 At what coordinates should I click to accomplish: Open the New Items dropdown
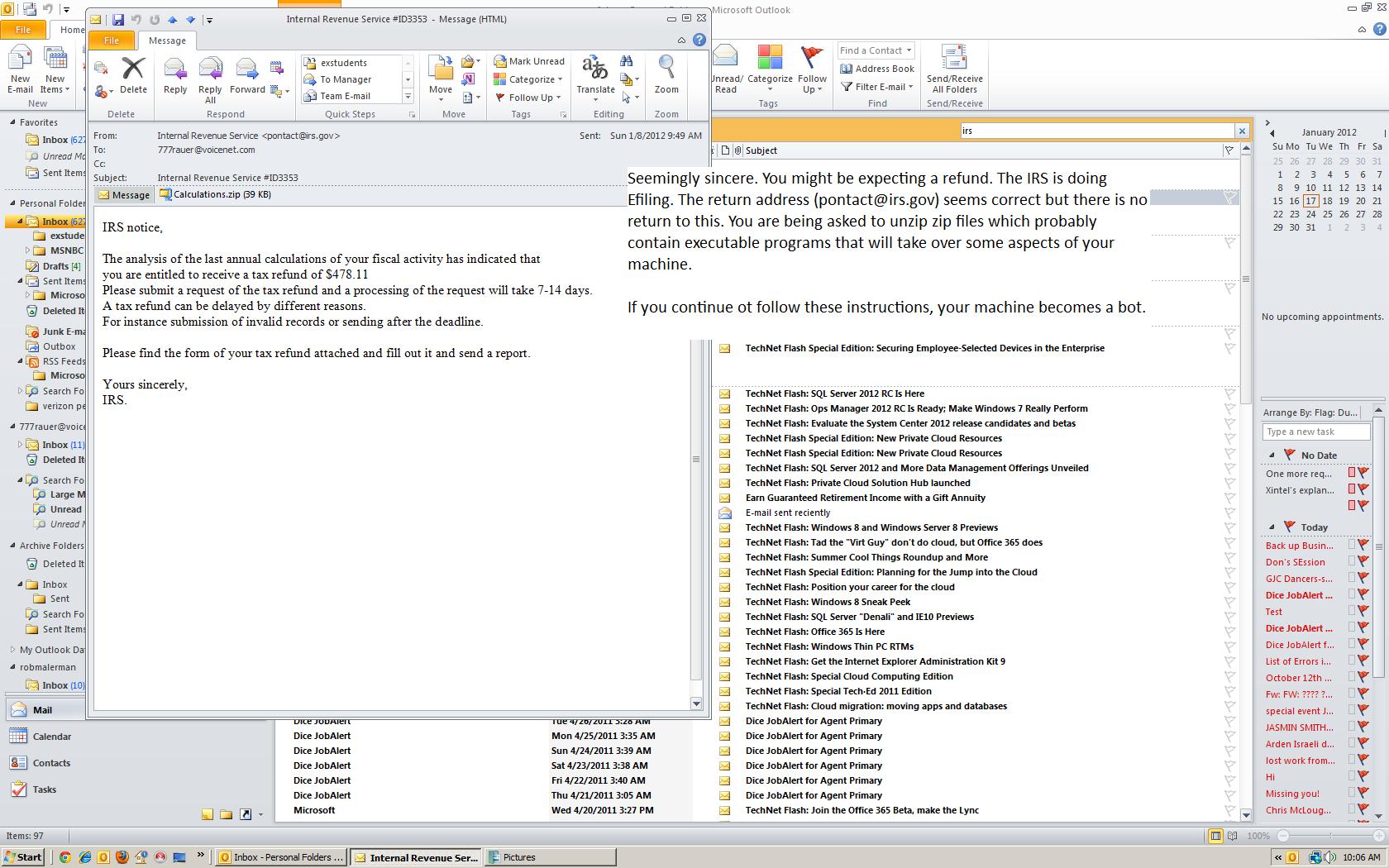click(55, 69)
